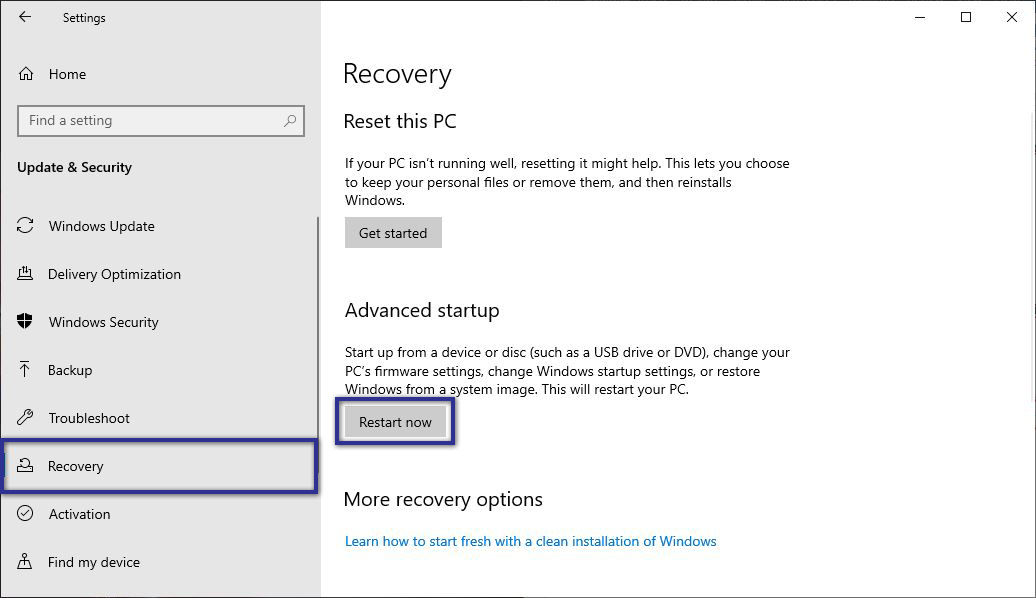Open Windows Security via its shield icon

coord(24,322)
